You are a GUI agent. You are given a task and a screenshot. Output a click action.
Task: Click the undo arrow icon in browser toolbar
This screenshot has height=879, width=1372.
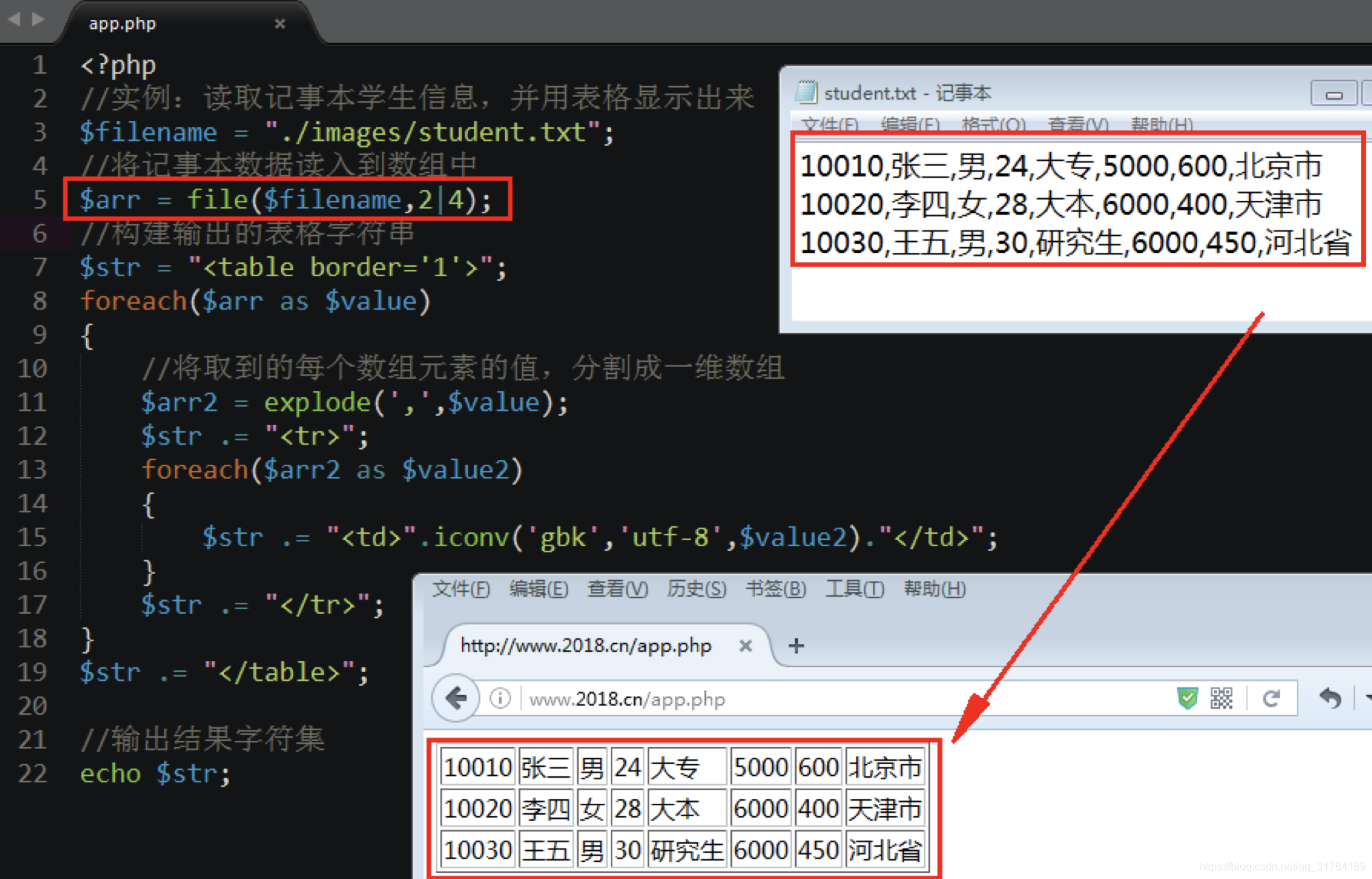tap(1330, 699)
